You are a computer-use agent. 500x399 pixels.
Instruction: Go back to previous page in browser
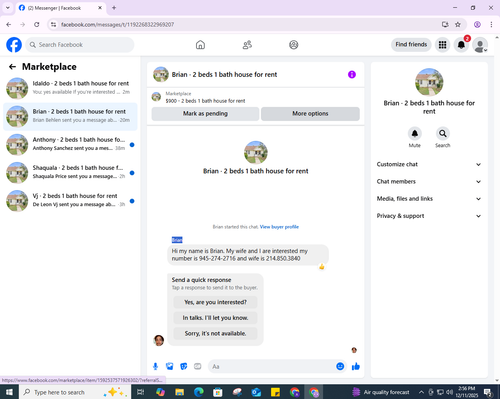click(x=9, y=24)
